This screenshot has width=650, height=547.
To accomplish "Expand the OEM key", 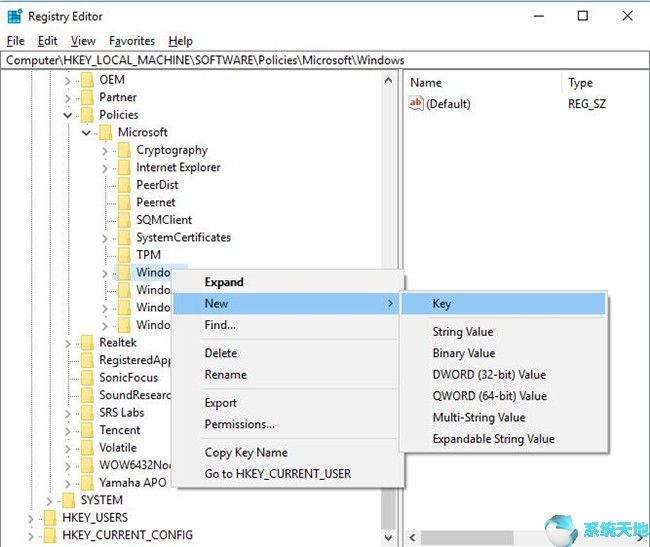I will click(x=68, y=80).
